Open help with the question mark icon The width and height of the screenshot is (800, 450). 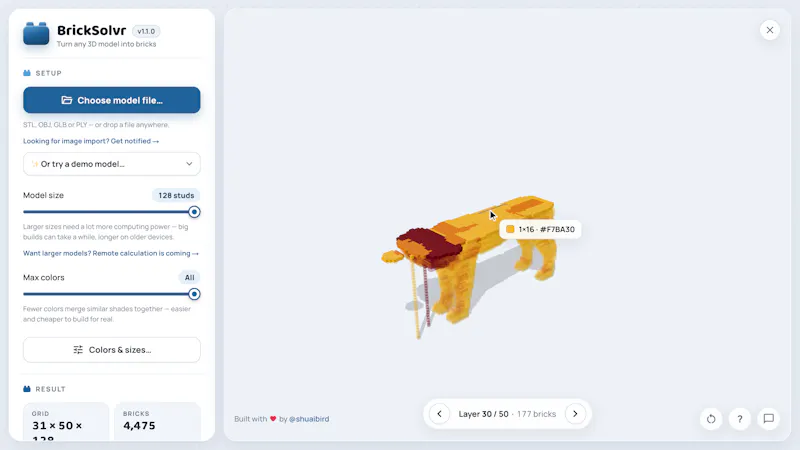pyautogui.click(x=740, y=419)
